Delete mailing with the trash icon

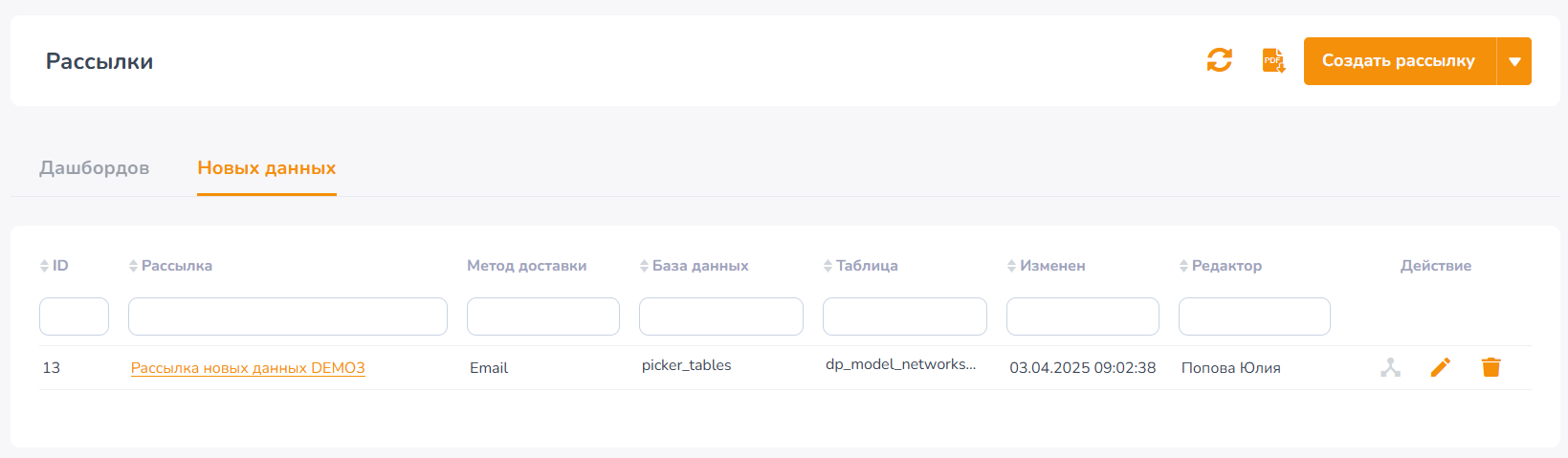pos(1491,367)
